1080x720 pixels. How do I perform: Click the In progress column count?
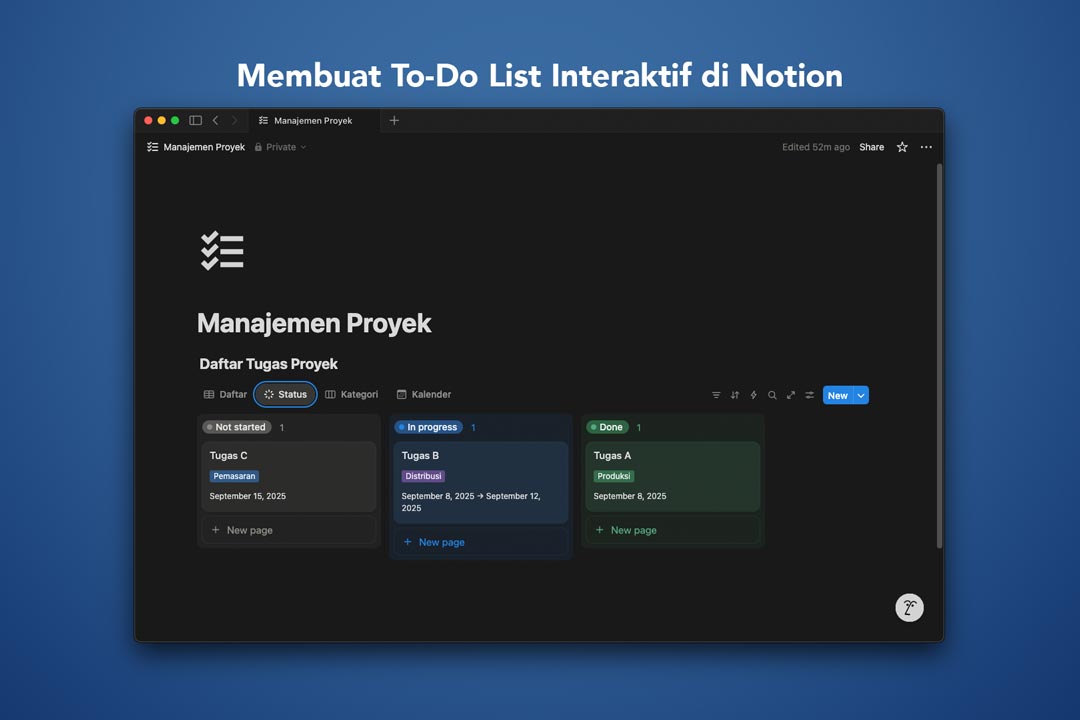(473, 428)
